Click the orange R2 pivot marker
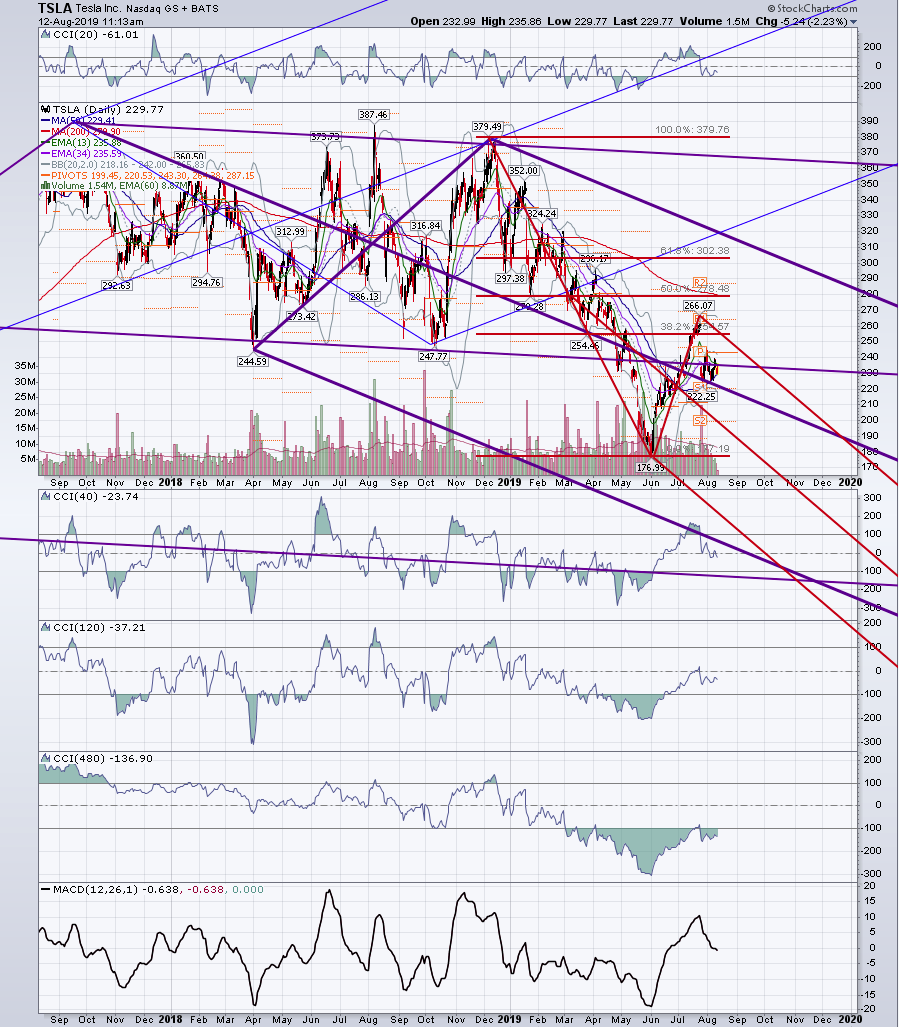Screen dimensions: 899x1027 click(699, 283)
